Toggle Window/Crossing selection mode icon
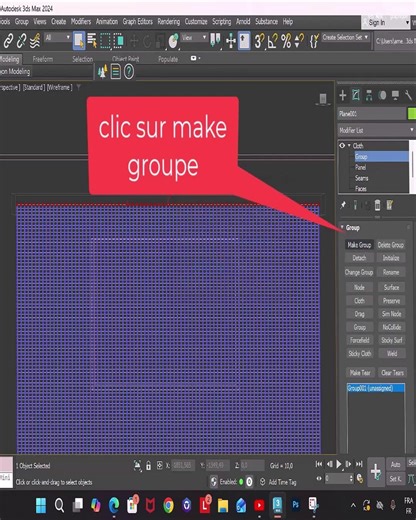The height and width of the screenshot is (520, 416). point(119,41)
